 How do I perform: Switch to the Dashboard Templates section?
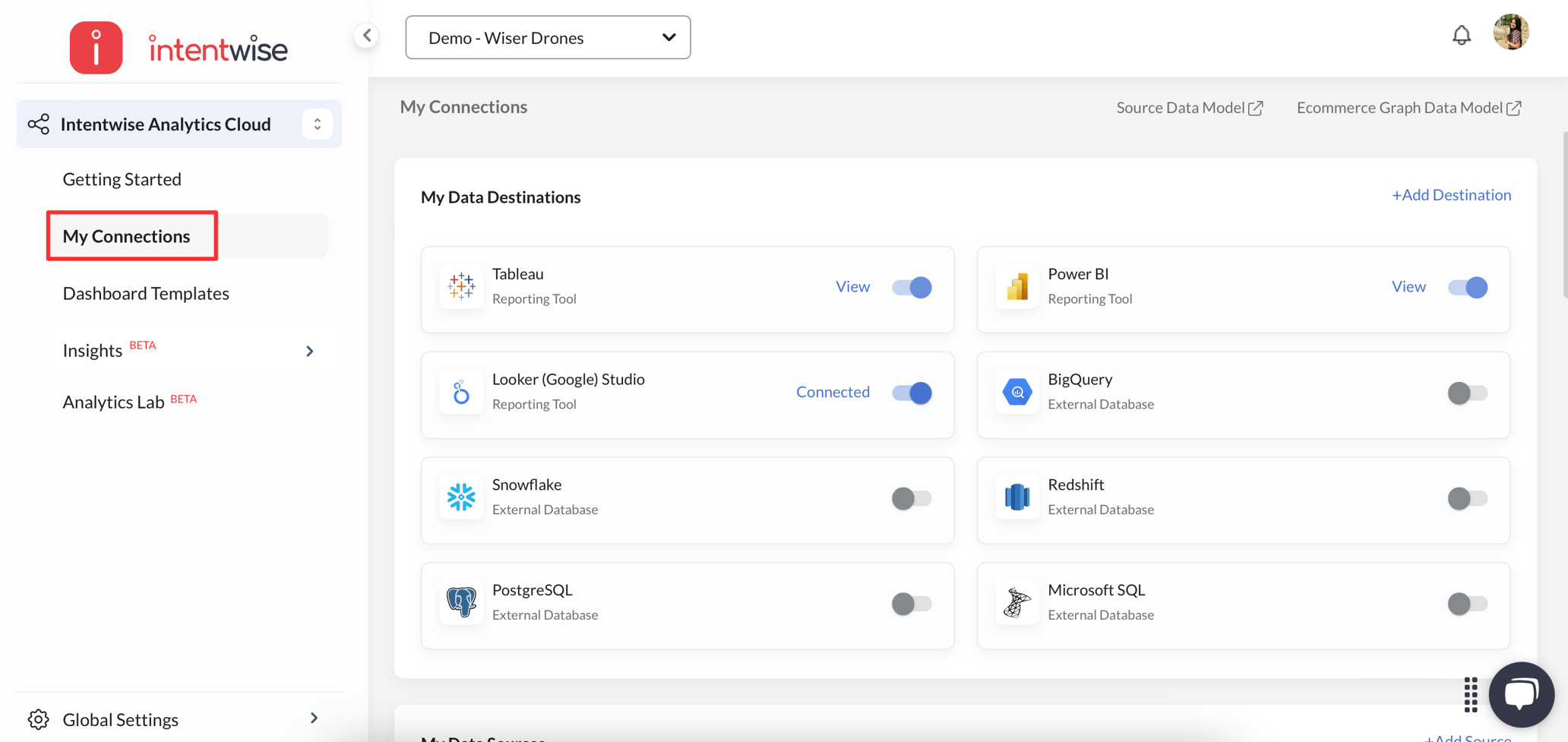tap(146, 293)
